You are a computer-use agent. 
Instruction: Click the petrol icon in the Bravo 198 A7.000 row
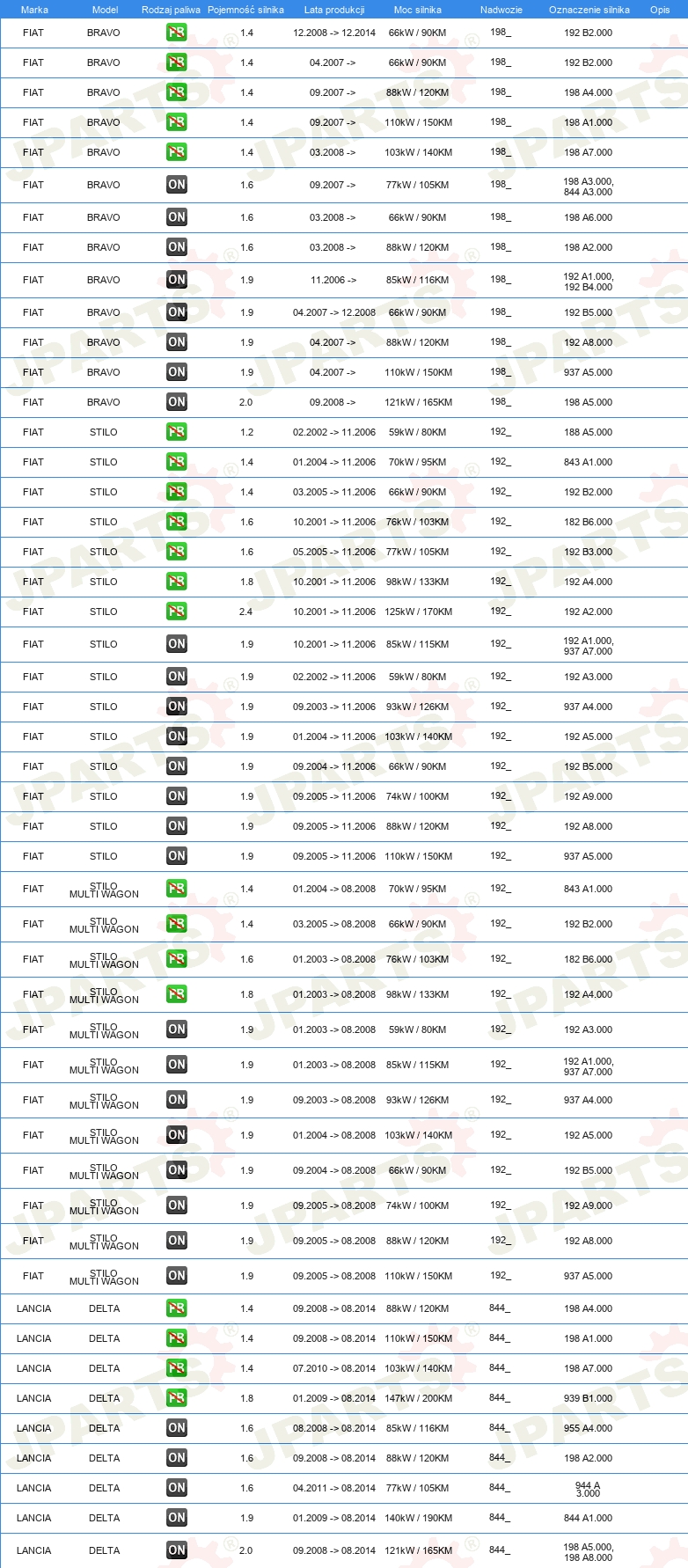177,152
